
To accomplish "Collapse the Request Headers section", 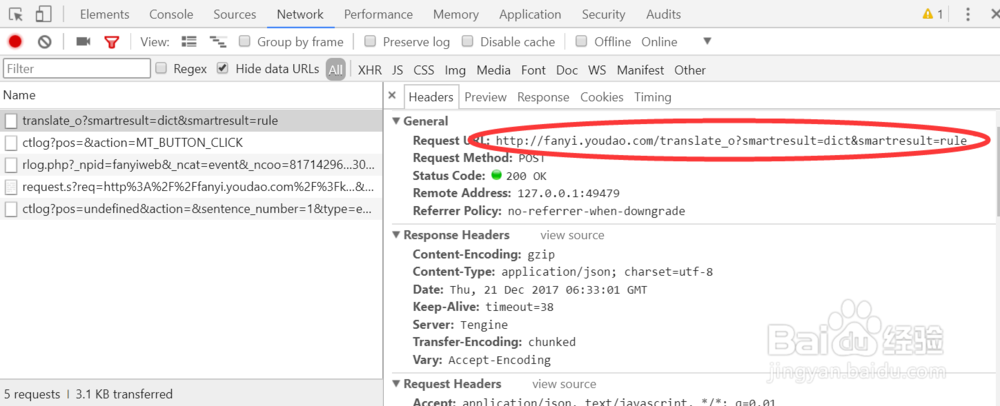I will 397,384.
